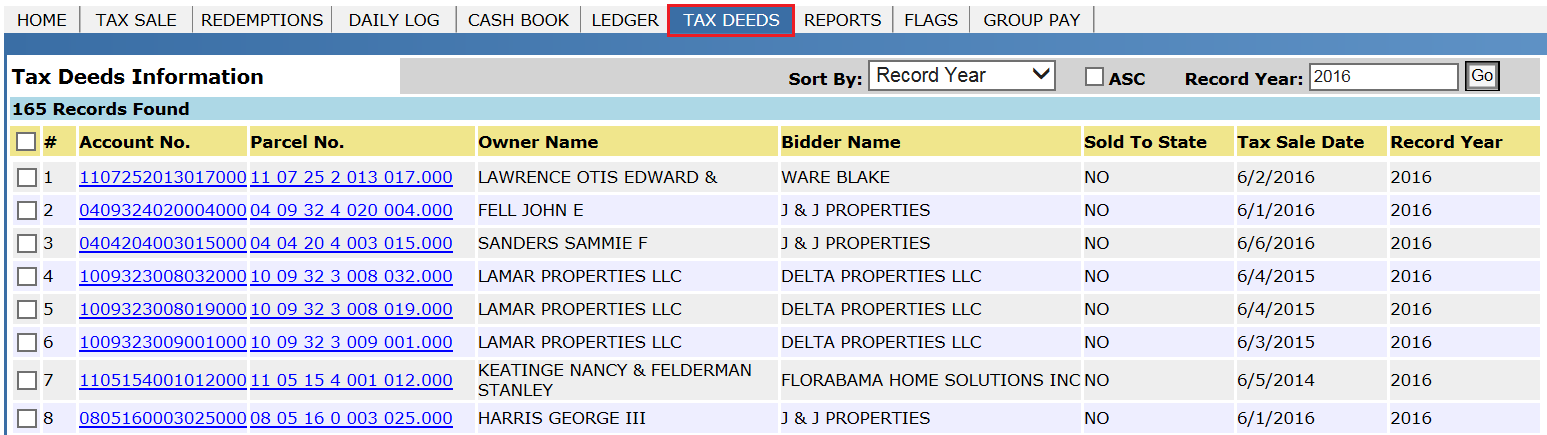Open the Reports tab
The width and height of the screenshot is (1547, 435).
(x=842, y=20)
